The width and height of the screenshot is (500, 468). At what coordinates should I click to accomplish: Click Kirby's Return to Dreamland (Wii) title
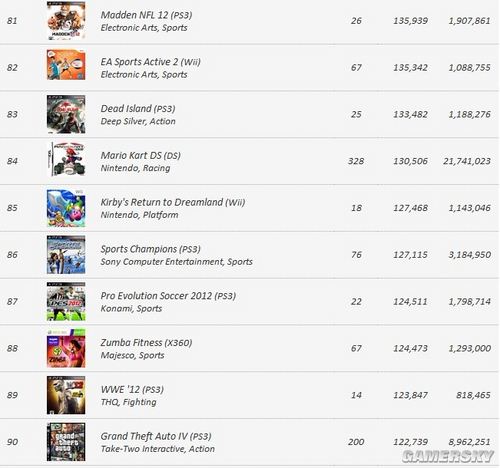pyautogui.click(x=173, y=202)
